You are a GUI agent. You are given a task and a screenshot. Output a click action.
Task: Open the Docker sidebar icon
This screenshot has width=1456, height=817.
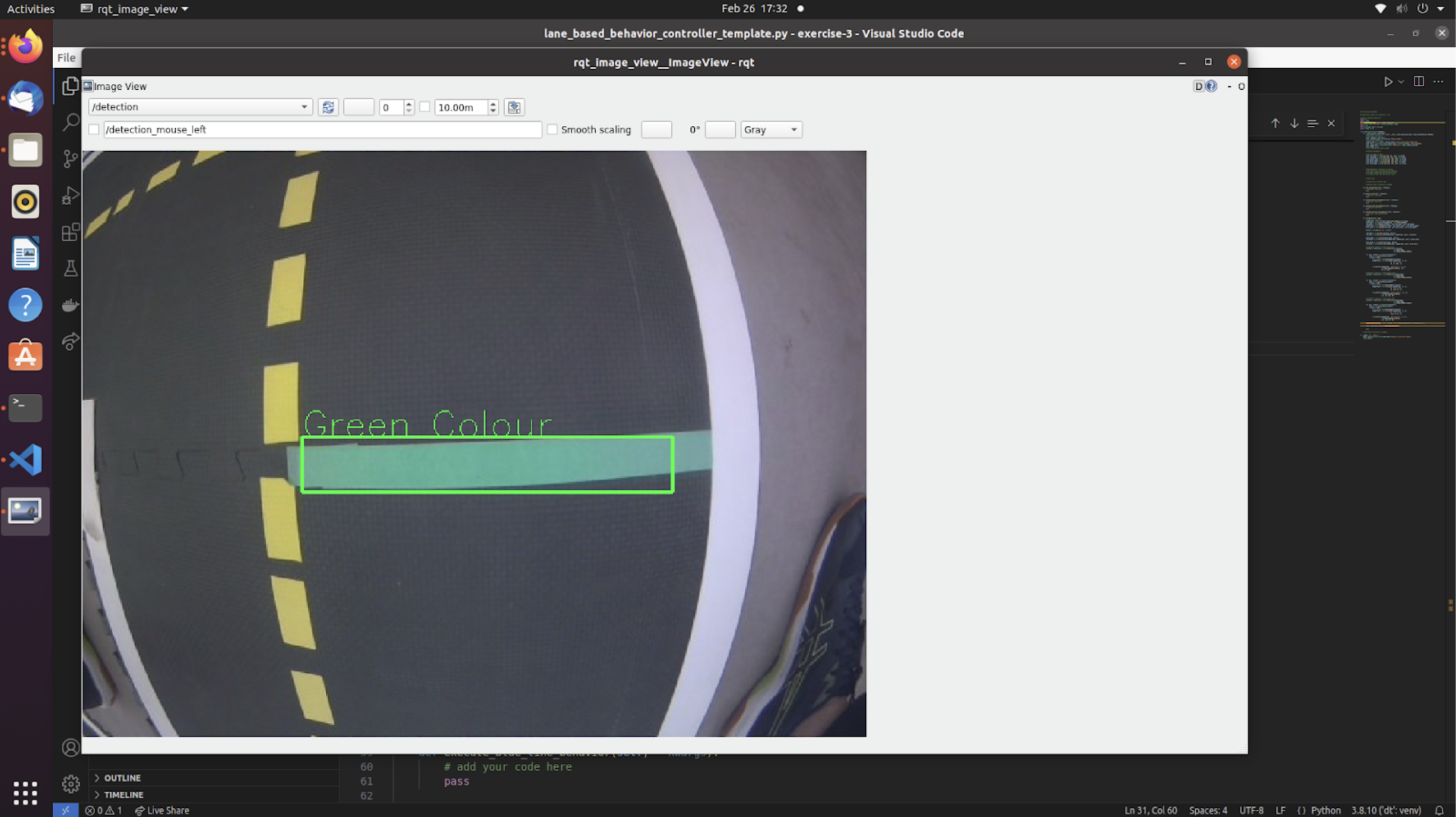pyautogui.click(x=70, y=305)
